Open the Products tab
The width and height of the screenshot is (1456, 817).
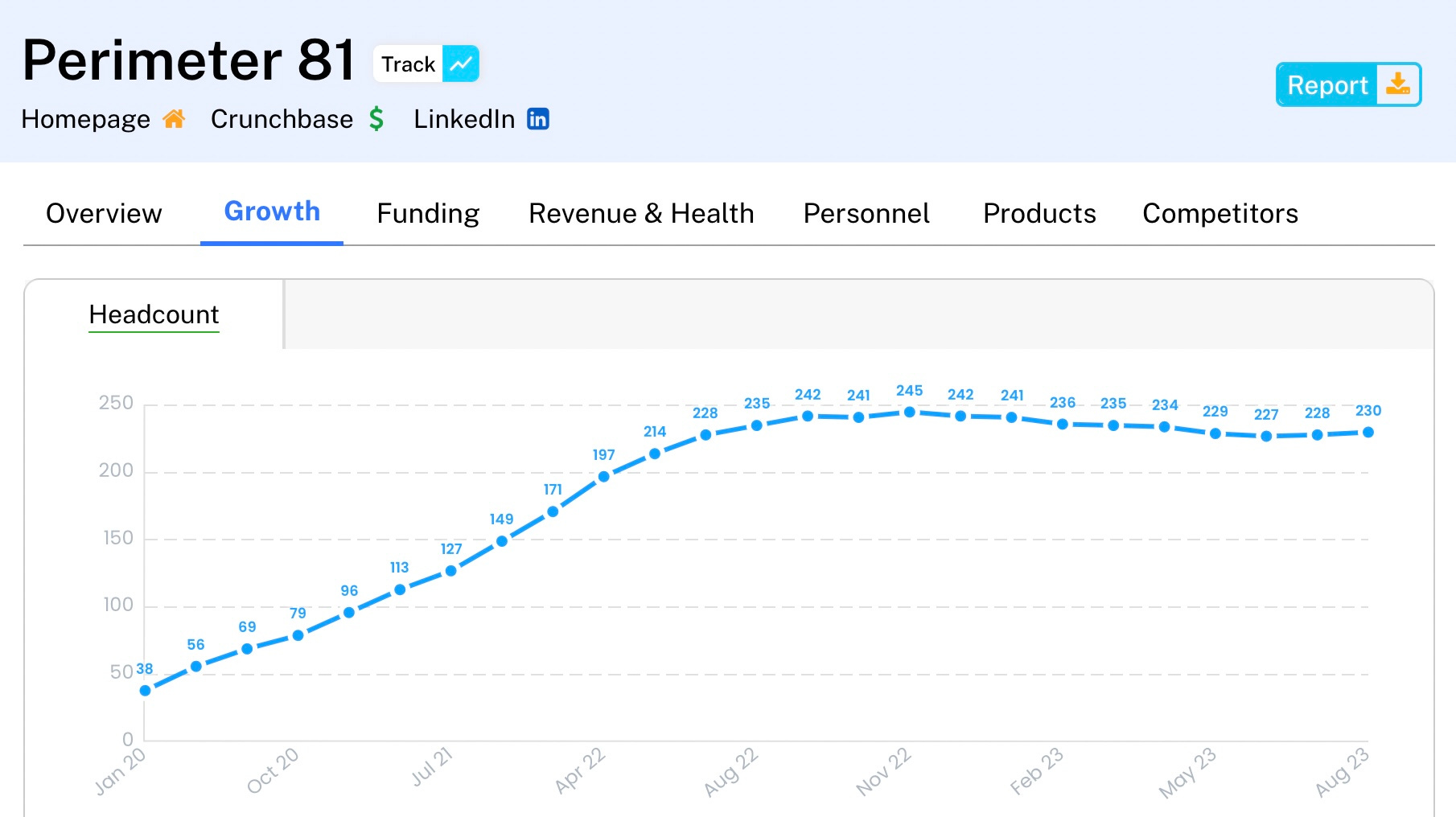point(1039,213)
